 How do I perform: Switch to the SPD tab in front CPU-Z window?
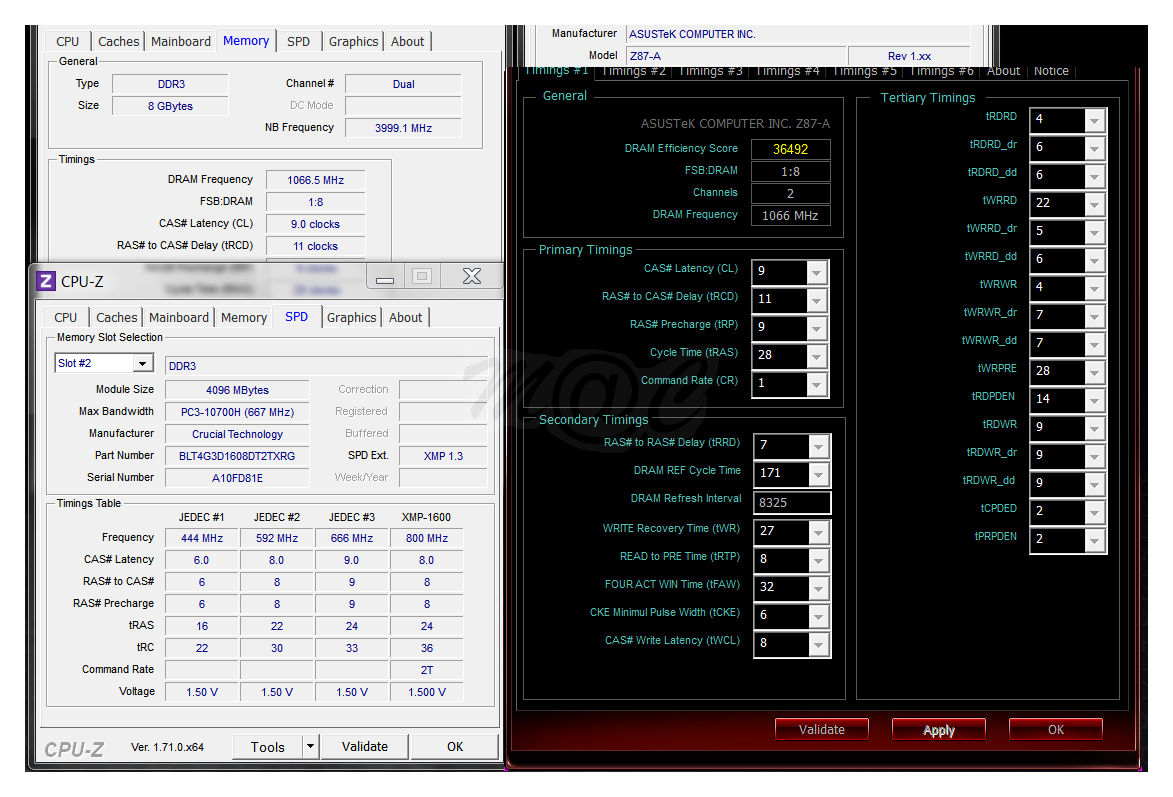[x=297, y=317]
